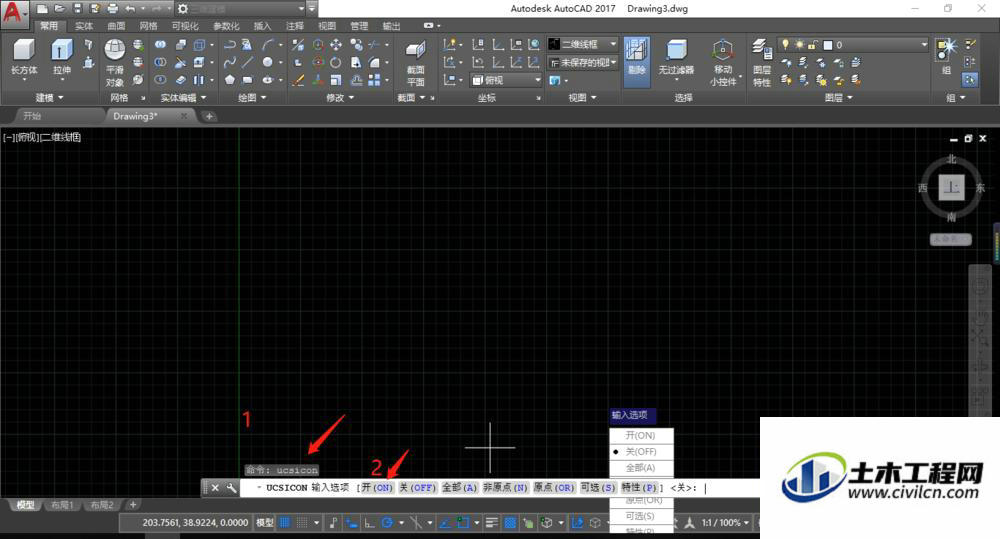Click the solid union icon in 实体编辑
This screenshot has height=539, width=1000.
point(160,45)
